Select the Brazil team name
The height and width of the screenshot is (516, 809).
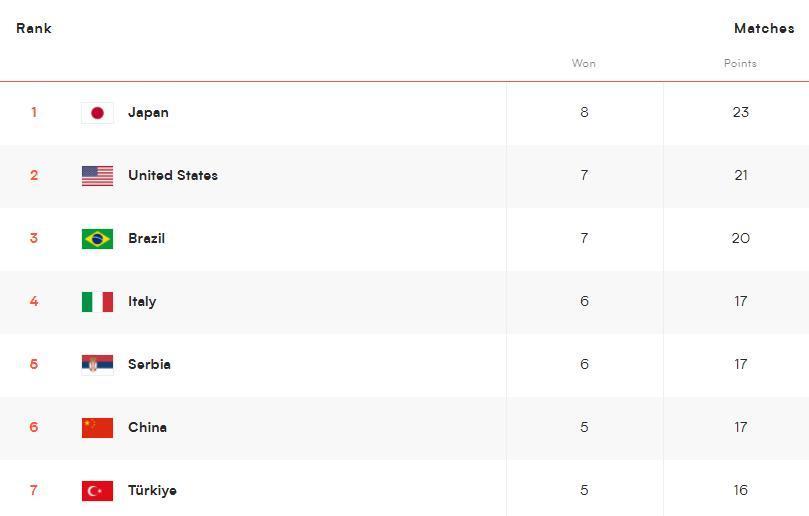147,238
